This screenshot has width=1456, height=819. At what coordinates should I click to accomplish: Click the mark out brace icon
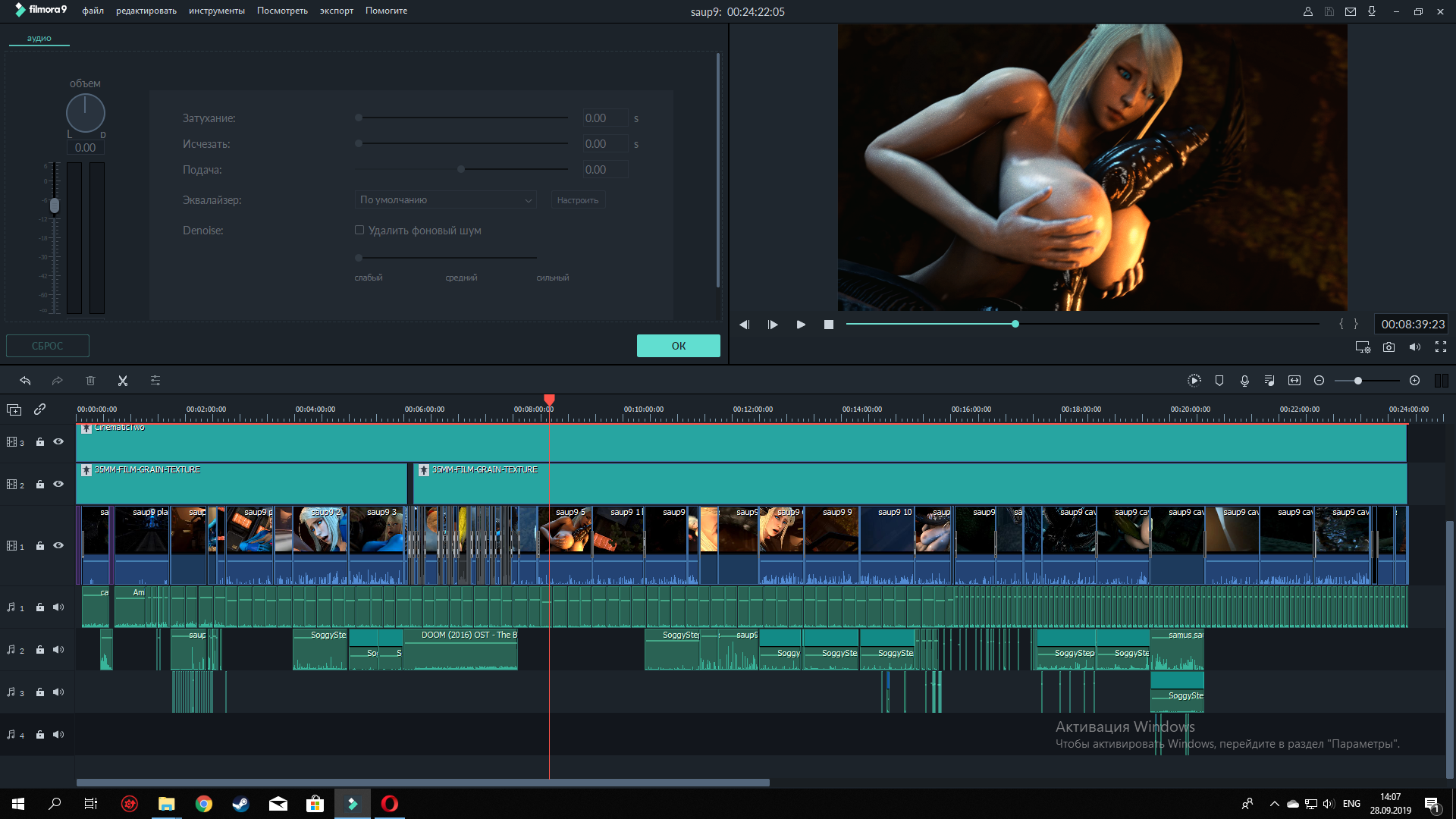[x=1356, y=324]
